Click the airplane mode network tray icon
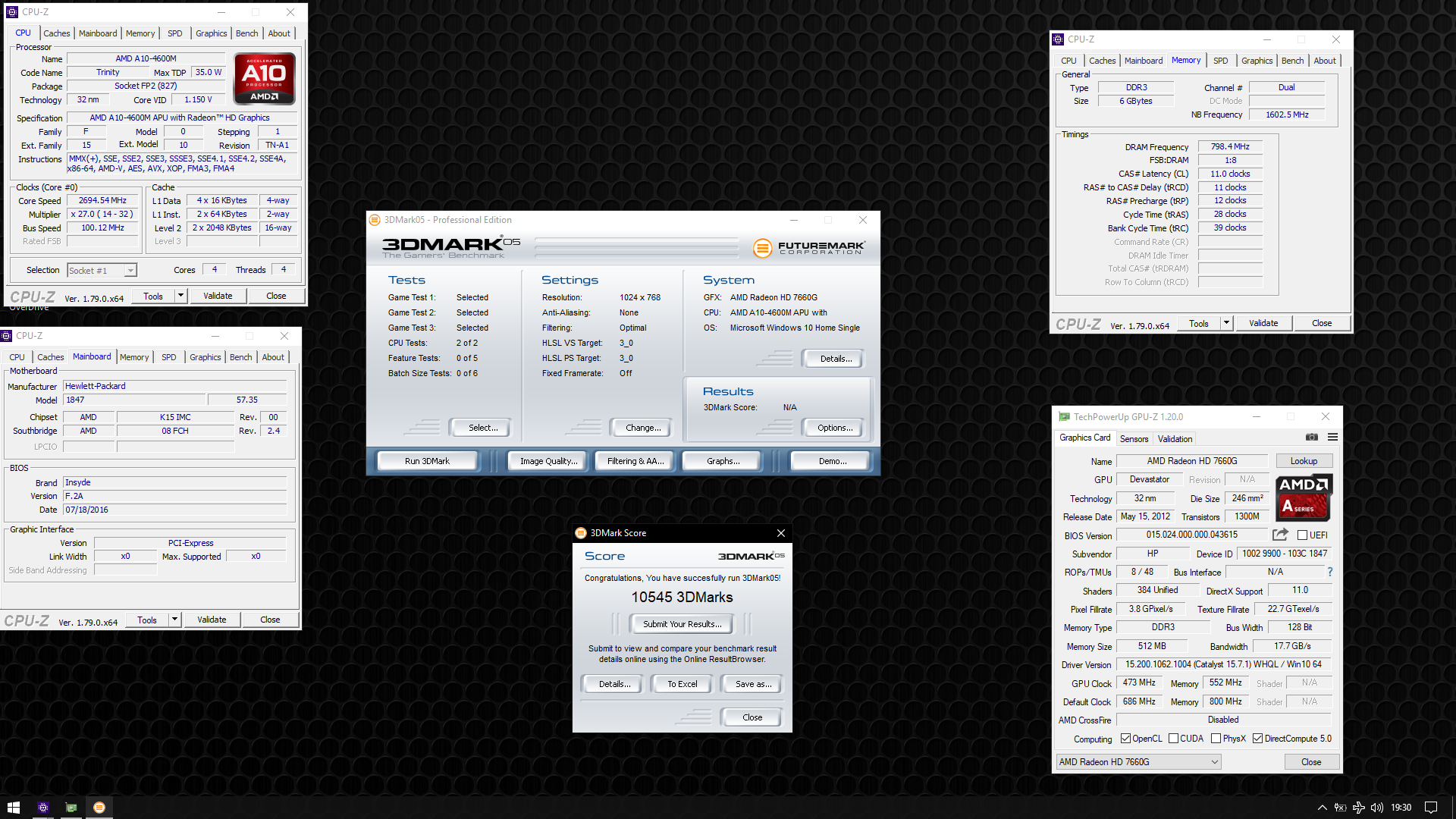Viewport: 1456px width, 819px height. pos(1359,808)
